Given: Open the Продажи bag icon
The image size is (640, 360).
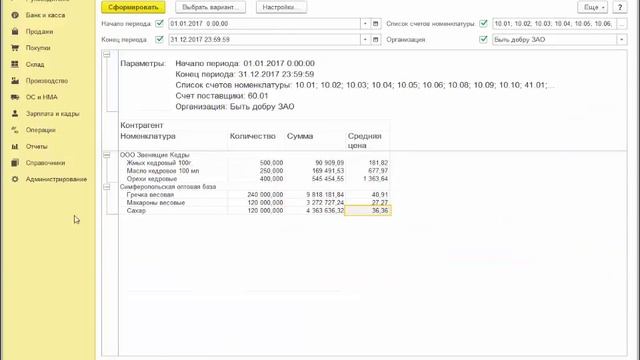Looking at the screenshot, I should (x=15, y=31).
